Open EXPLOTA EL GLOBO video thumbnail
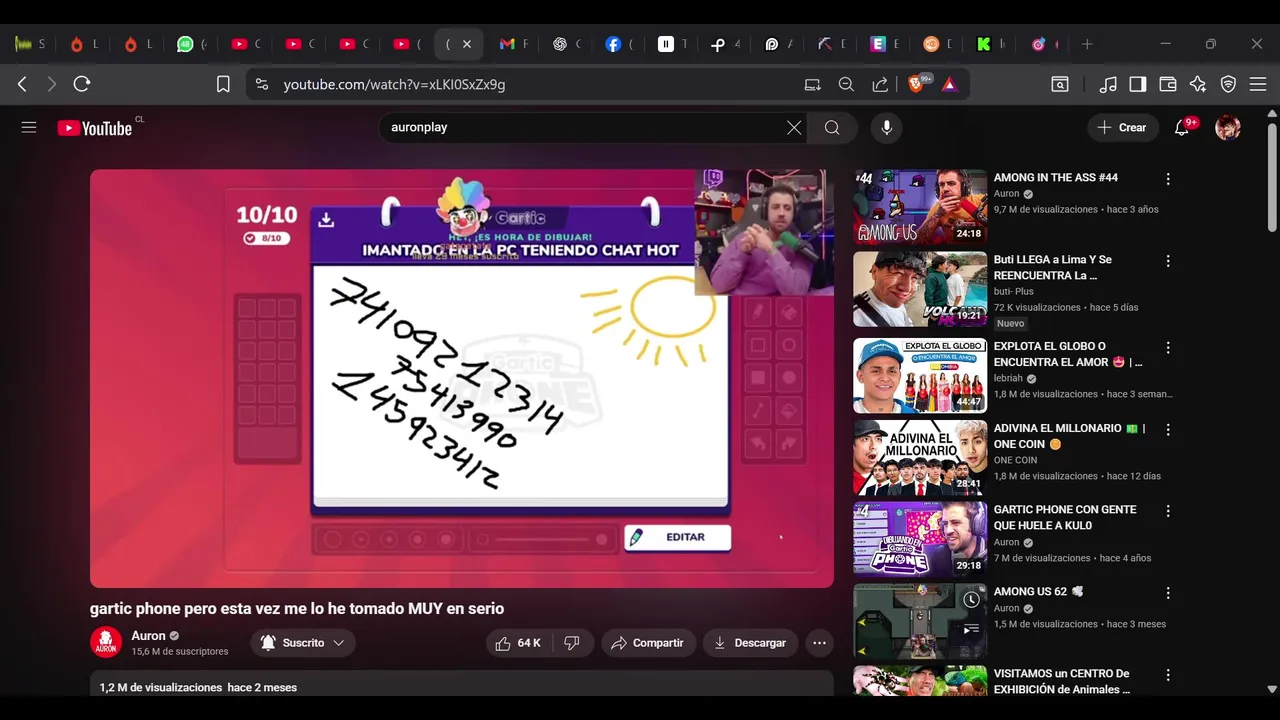Image resolution: width=1280 pixels, height=720 pixels. 920,376
